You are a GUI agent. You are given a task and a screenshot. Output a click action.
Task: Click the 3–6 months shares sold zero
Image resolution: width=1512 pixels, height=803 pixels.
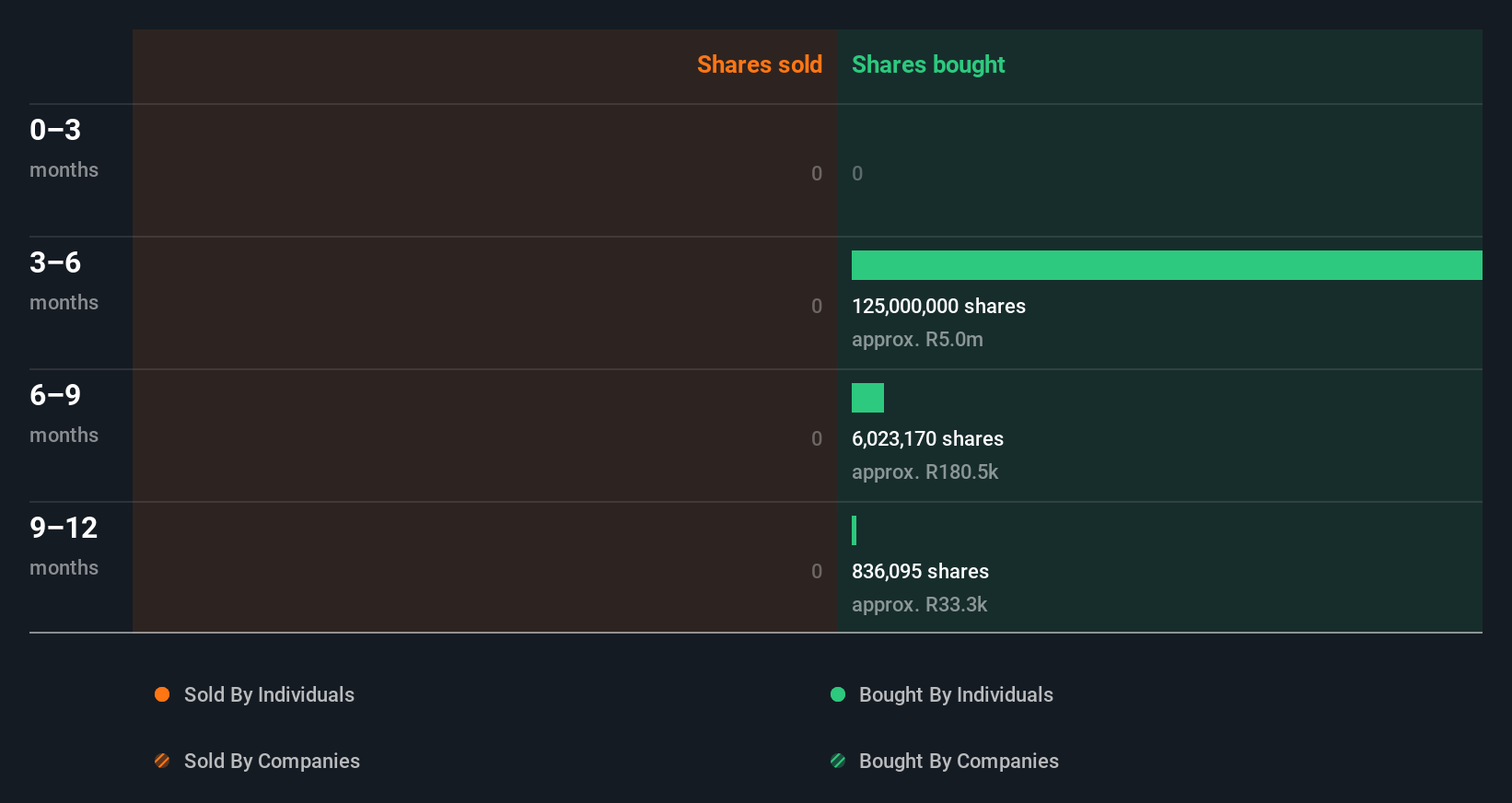pyautogui.click(x=817, y=306)
